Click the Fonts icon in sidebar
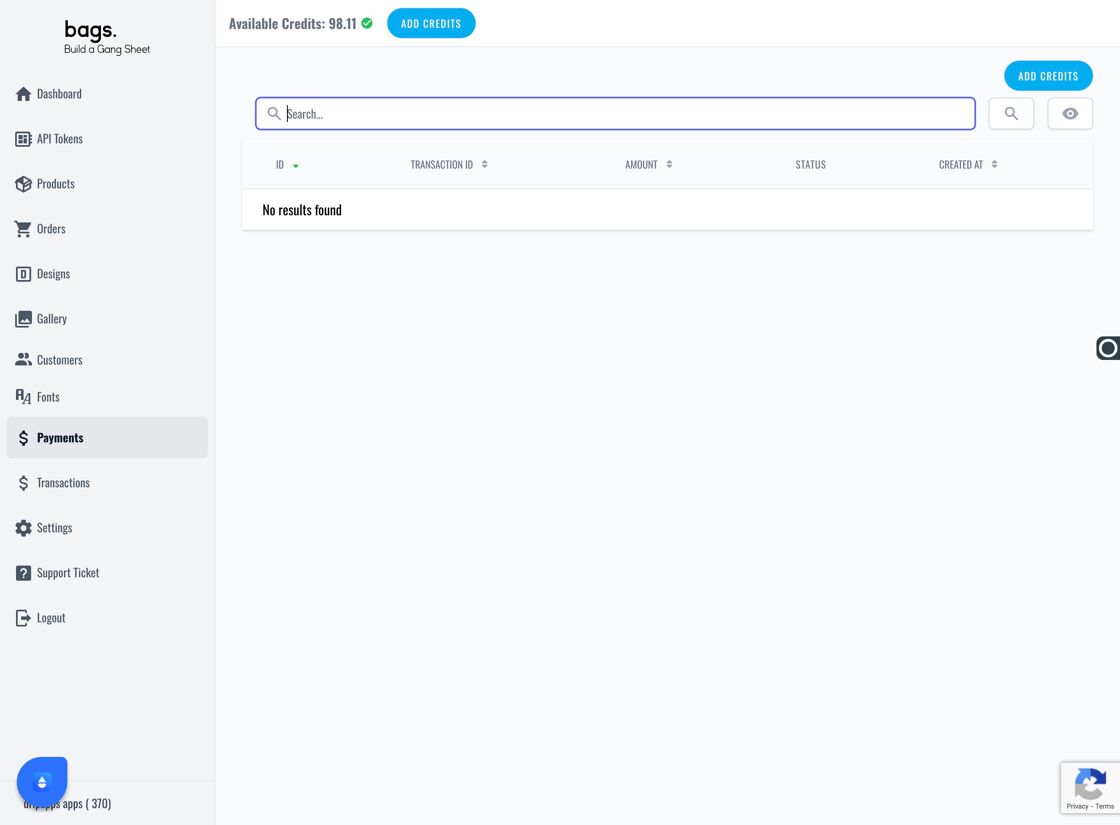1120x825 pixels. coord(24,396)
